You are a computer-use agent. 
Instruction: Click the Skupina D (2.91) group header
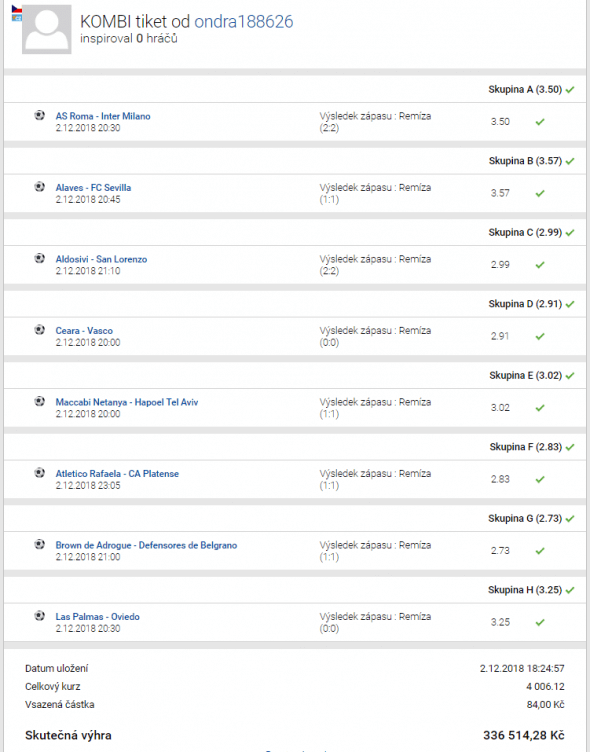525,304
